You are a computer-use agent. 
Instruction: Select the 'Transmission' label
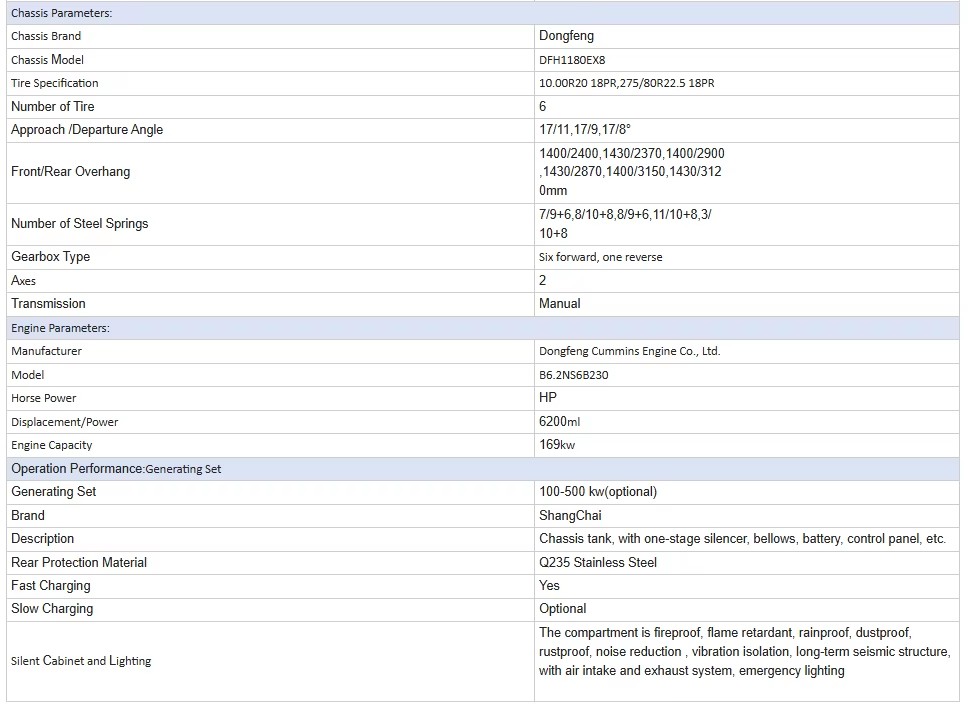[x=48, y=304]
